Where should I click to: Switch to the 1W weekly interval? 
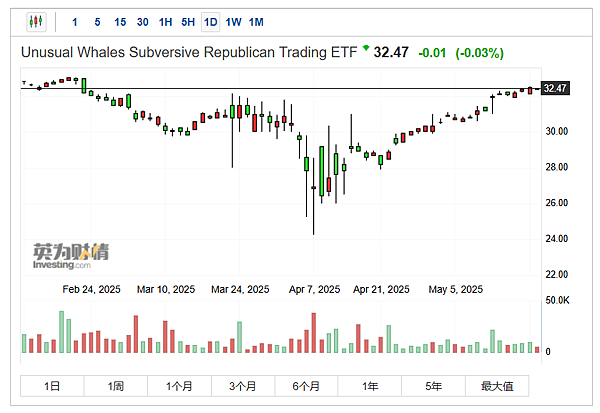(233, 22)
